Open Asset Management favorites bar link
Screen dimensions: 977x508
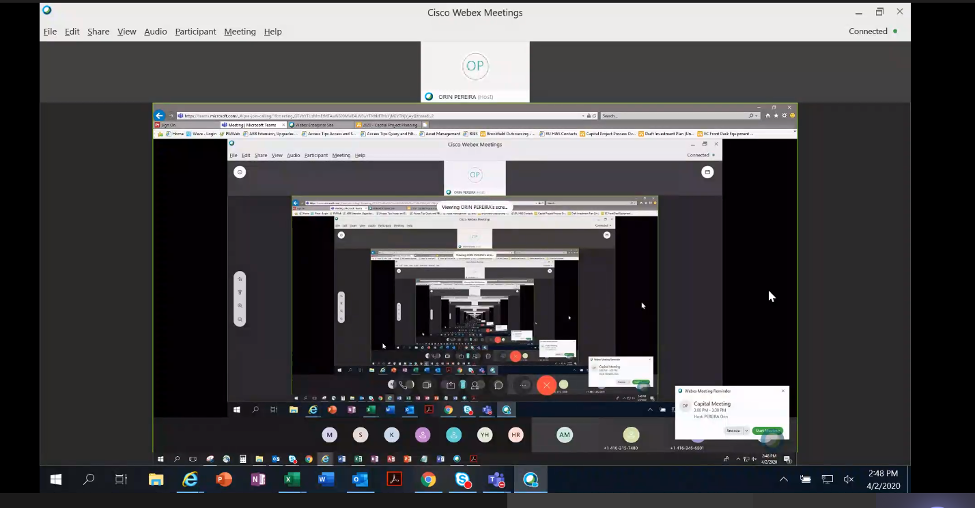pyautogui.click(x=440, y=133)
